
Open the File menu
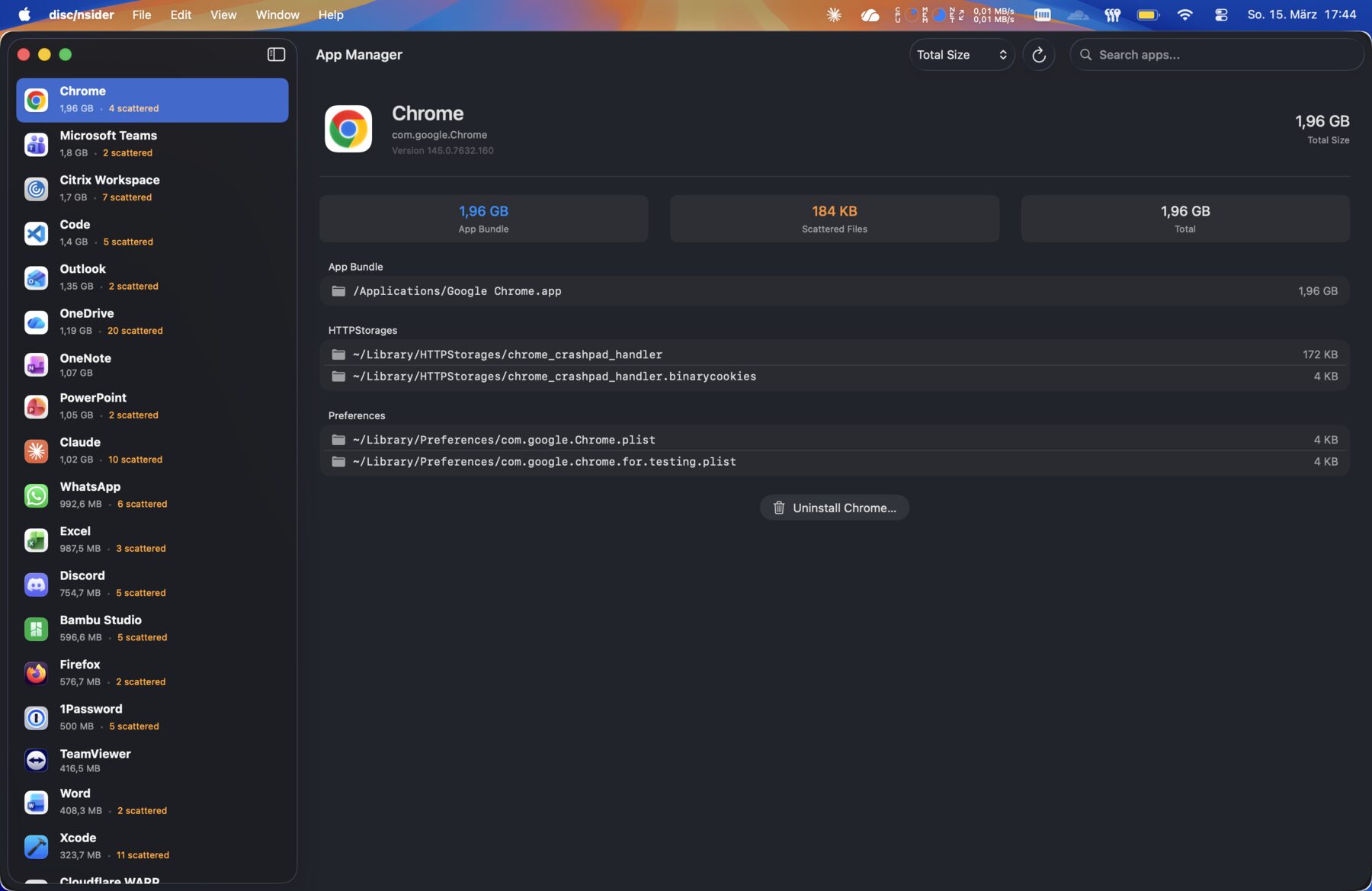(x=142, y=14)
